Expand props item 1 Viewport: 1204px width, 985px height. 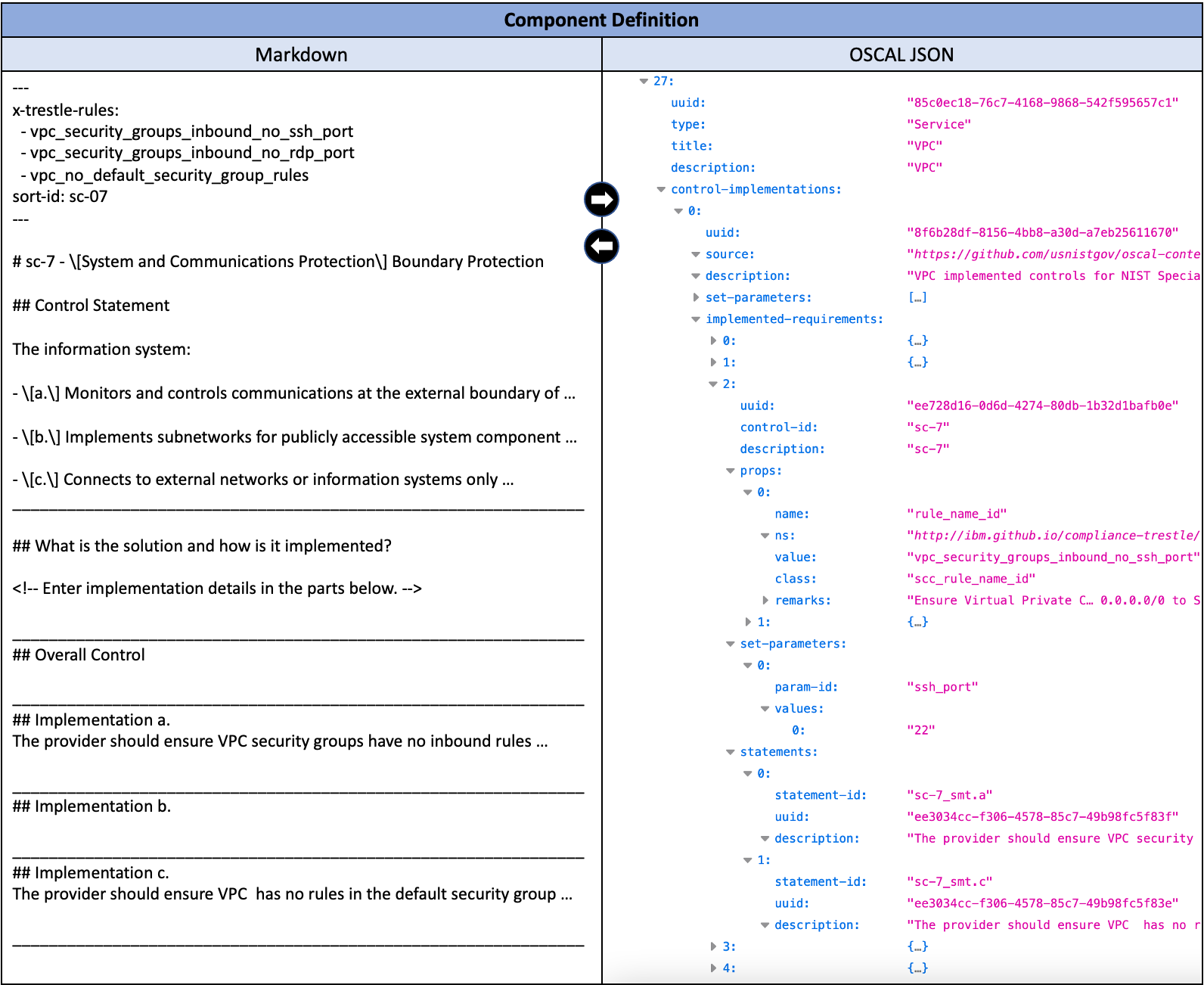click(748, 622)
